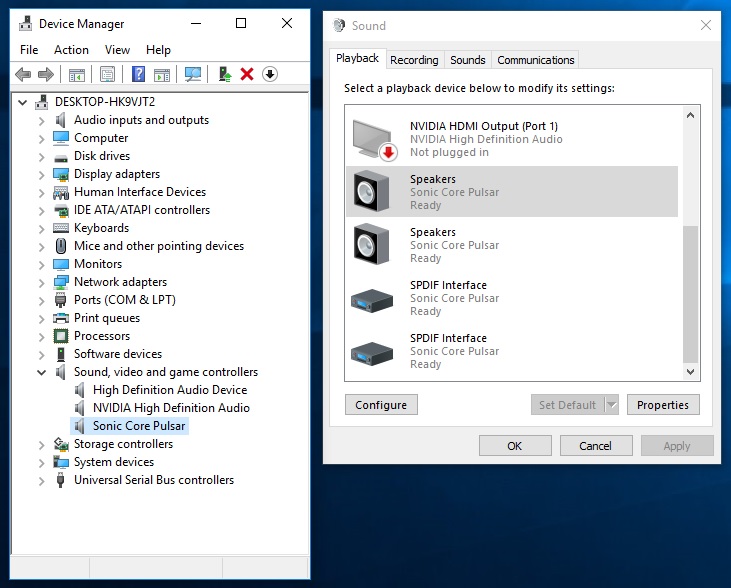Select the Playback tab

(357, 58)
